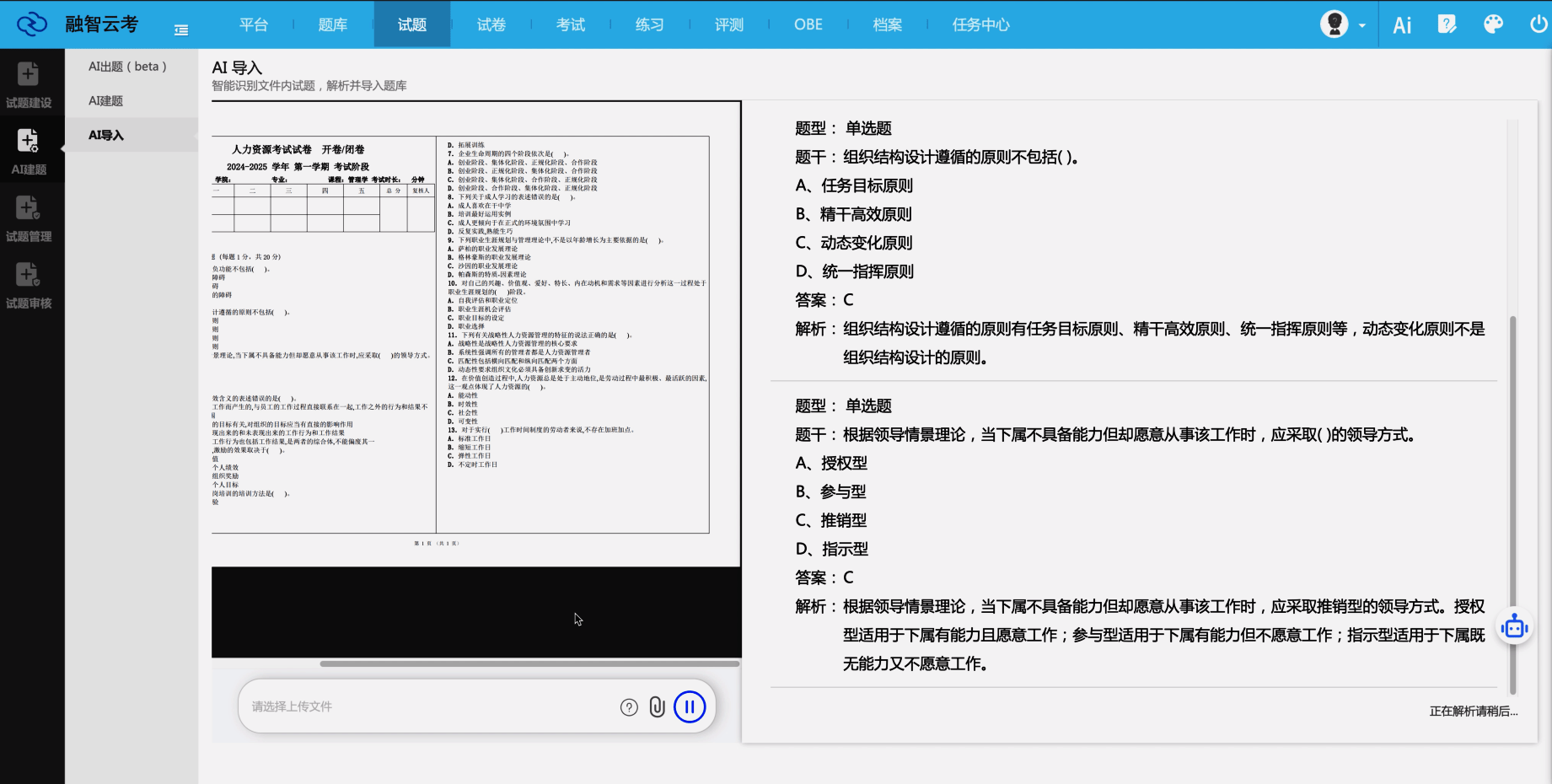The height and width of the screenshot is (784, 1552).
Task: Select the AI建题 submenu entry
Action: [x=106, y=100]
